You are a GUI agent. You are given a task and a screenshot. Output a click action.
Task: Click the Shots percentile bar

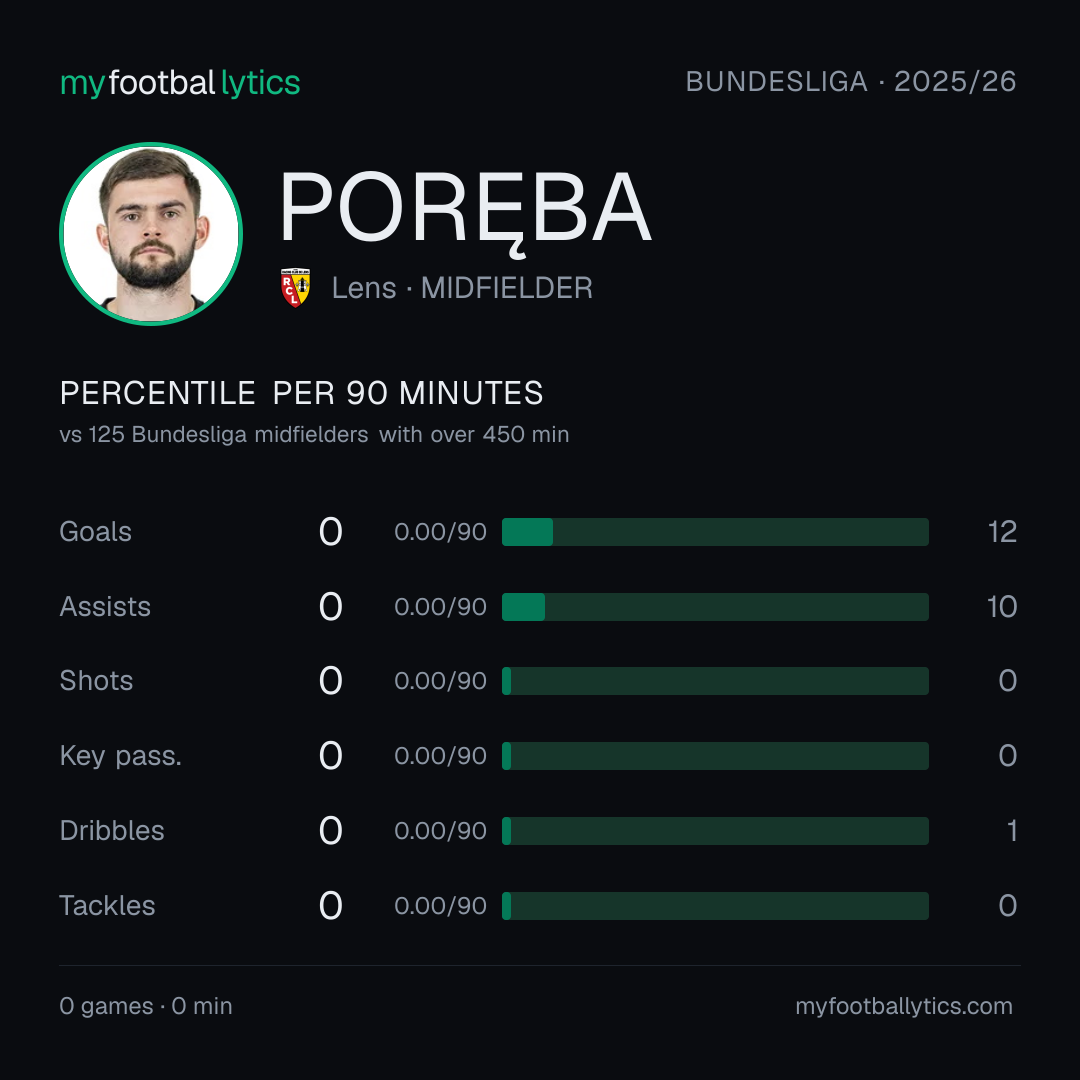(x=715, y=681)
